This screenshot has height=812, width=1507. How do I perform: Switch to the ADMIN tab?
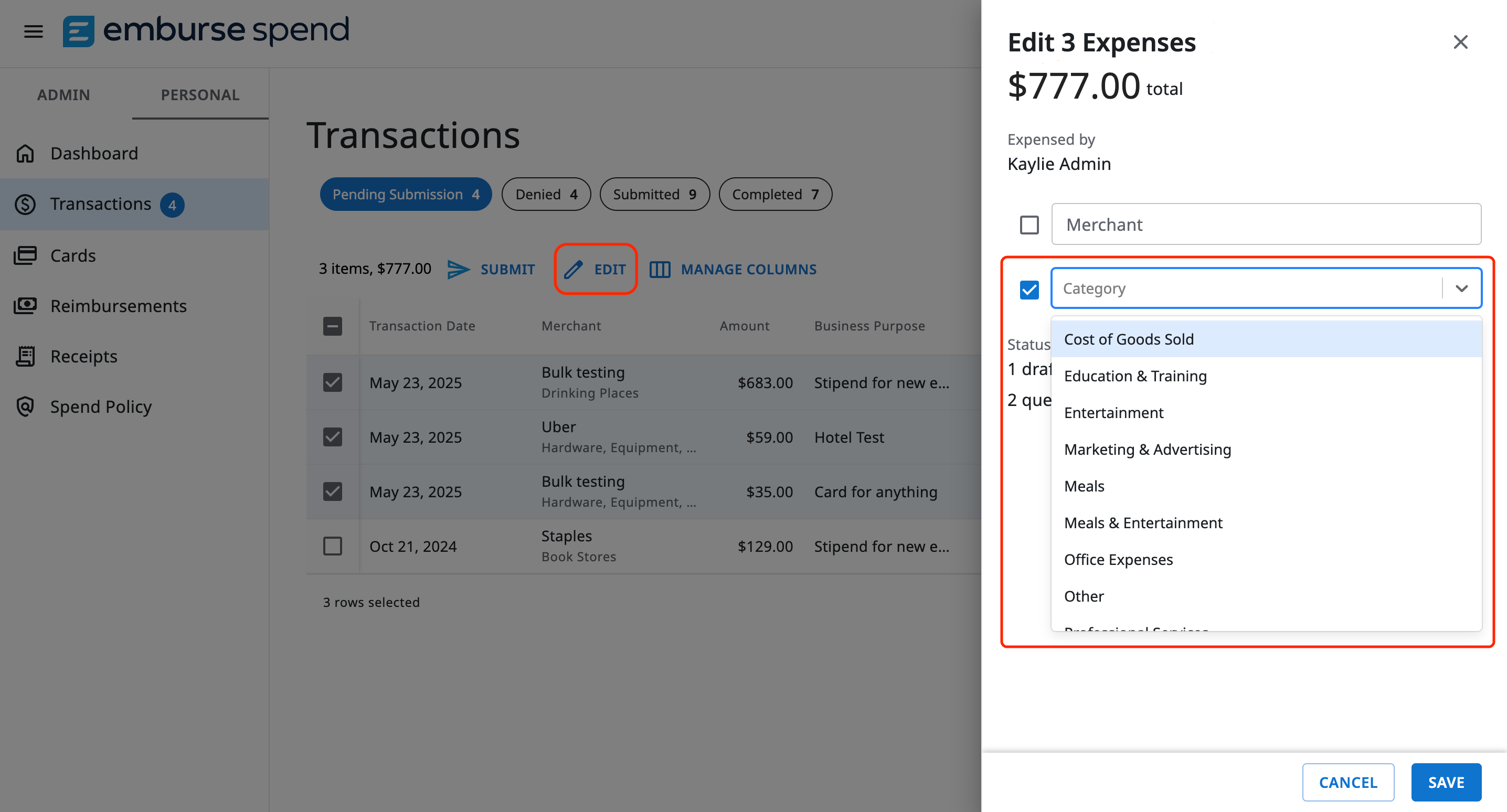tap(63, 94)
